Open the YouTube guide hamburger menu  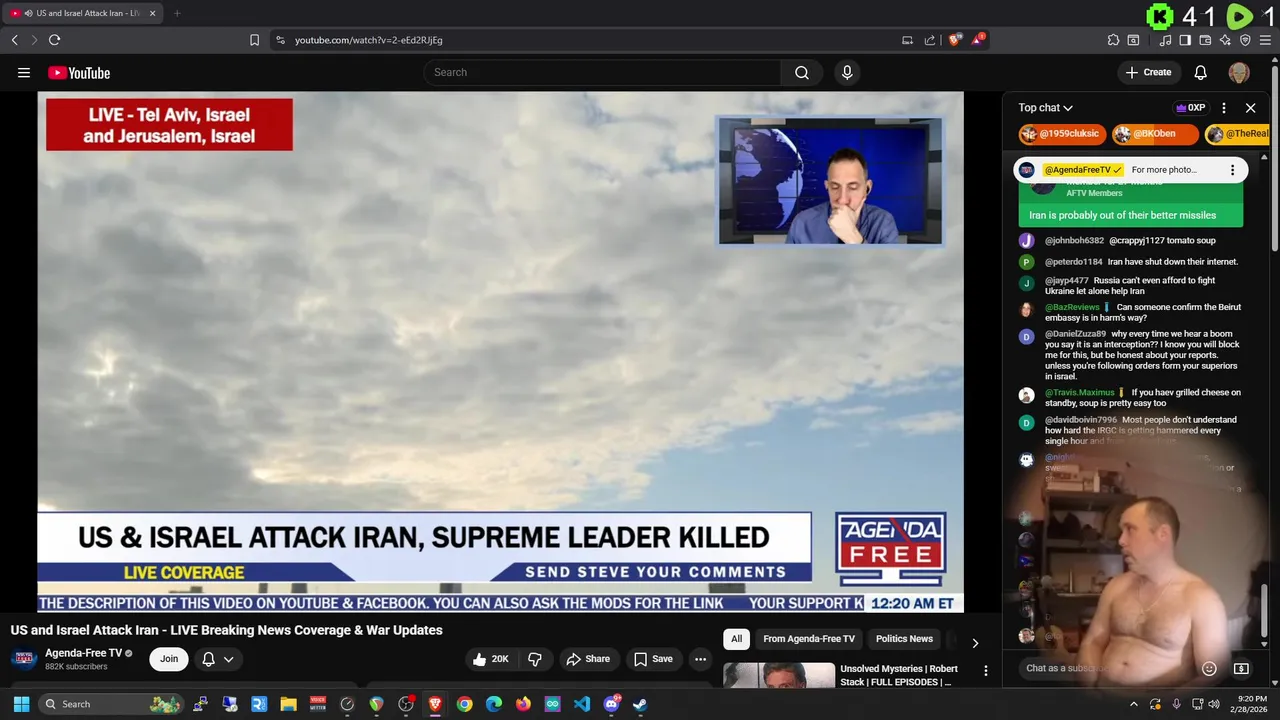(x=24, y=72)
